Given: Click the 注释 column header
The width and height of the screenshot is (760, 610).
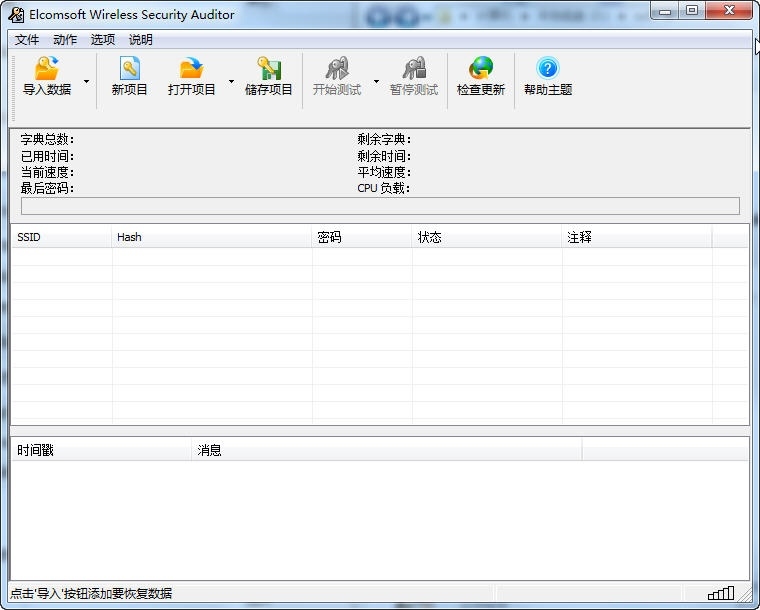Looking at the screenshot, I should [x=637, y=237].
